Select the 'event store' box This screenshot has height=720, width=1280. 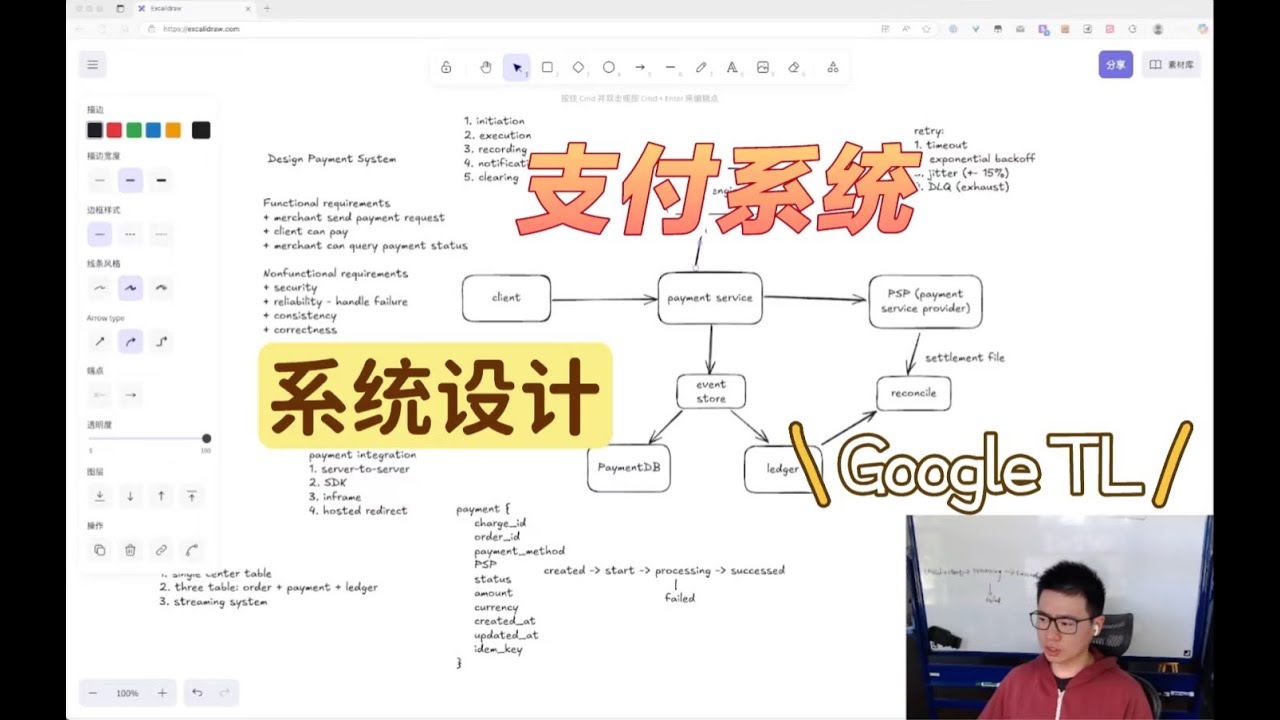[711, 391]
